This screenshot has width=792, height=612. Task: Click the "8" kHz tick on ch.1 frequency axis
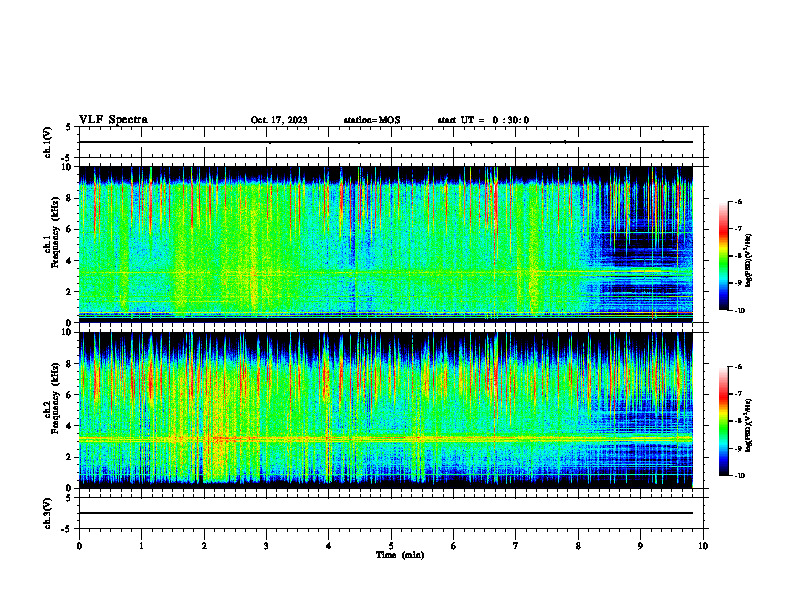70,198
